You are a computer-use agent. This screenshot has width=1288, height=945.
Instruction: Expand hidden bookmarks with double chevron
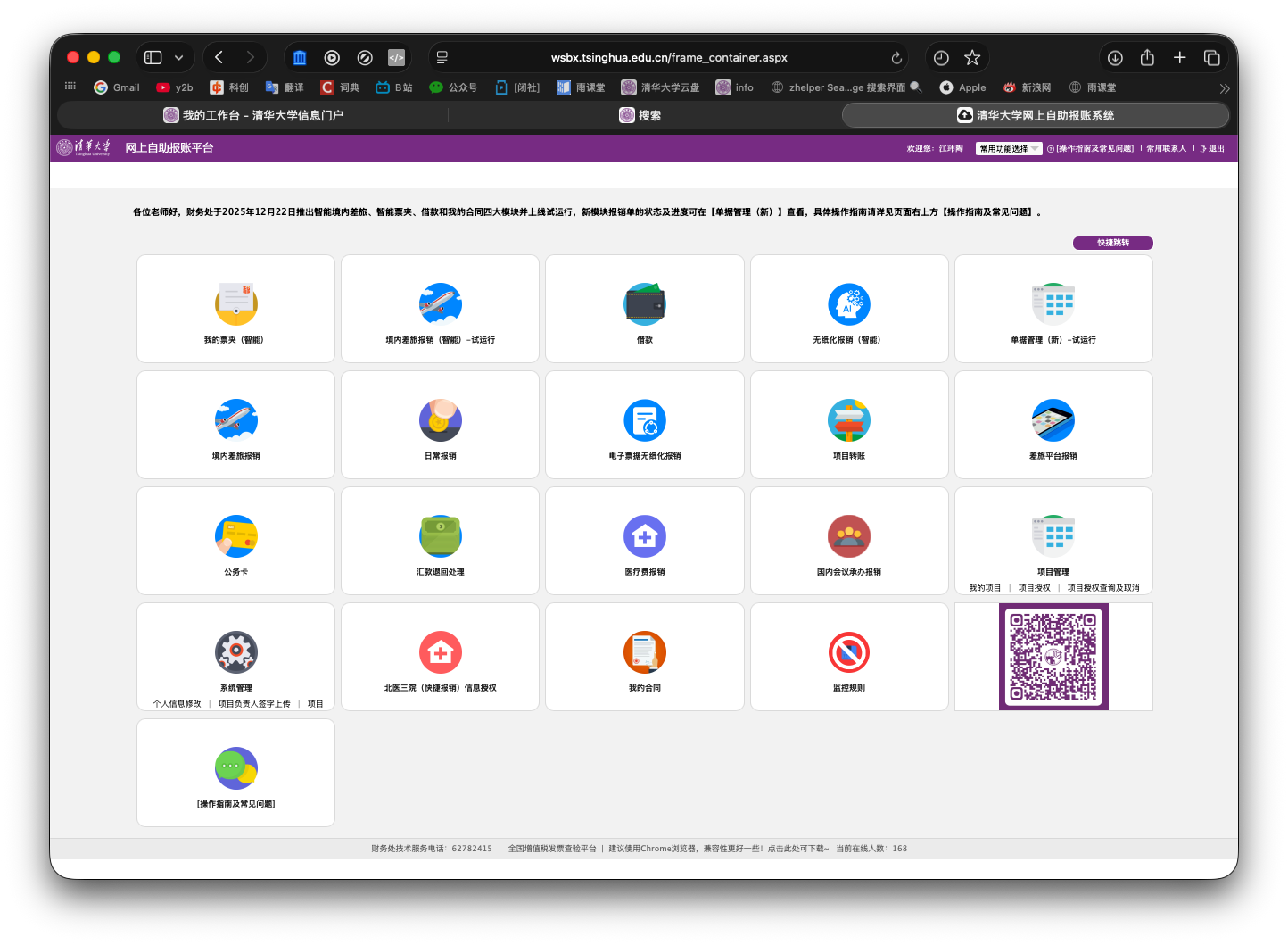pos(1225,88)
